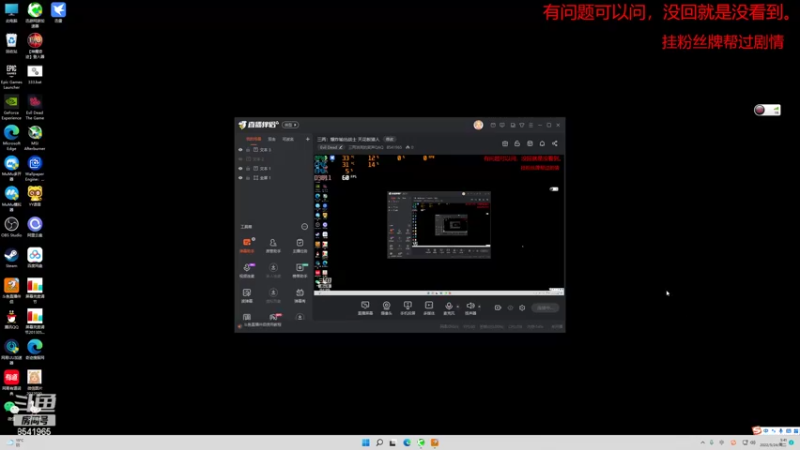The image size is (800, 450).
Task: Click the record video icon beside settings gear
Action: 497,308
